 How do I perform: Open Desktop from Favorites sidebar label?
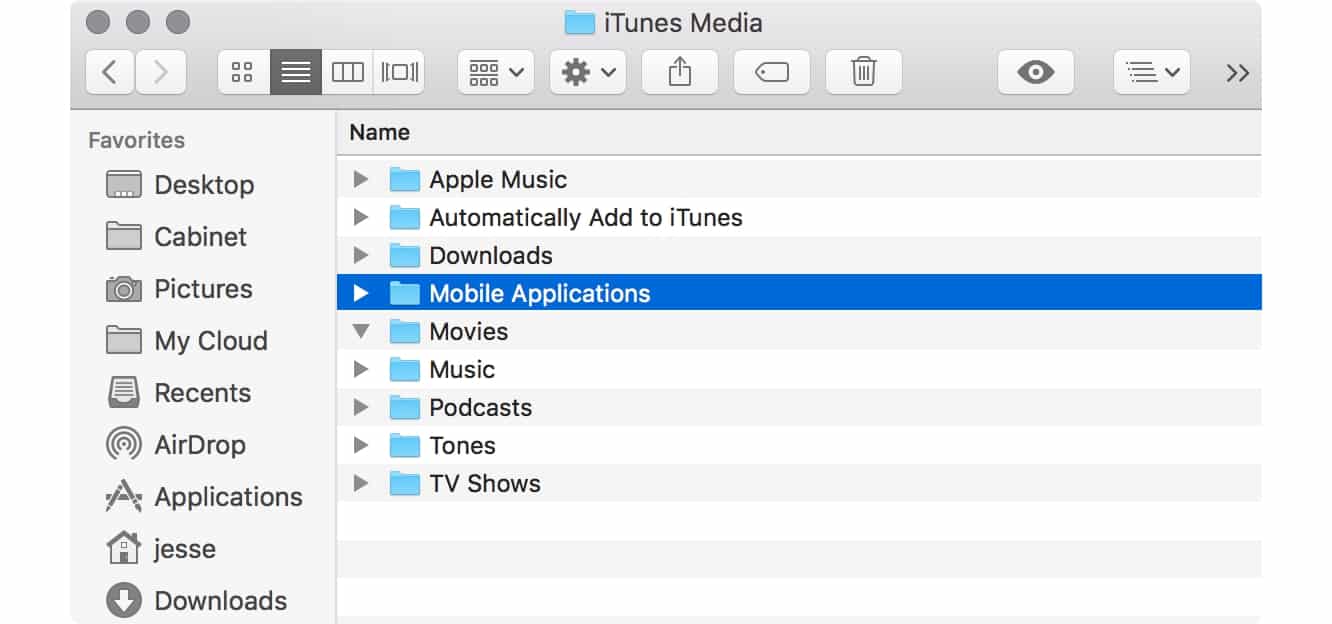click(x=204, y=185)
